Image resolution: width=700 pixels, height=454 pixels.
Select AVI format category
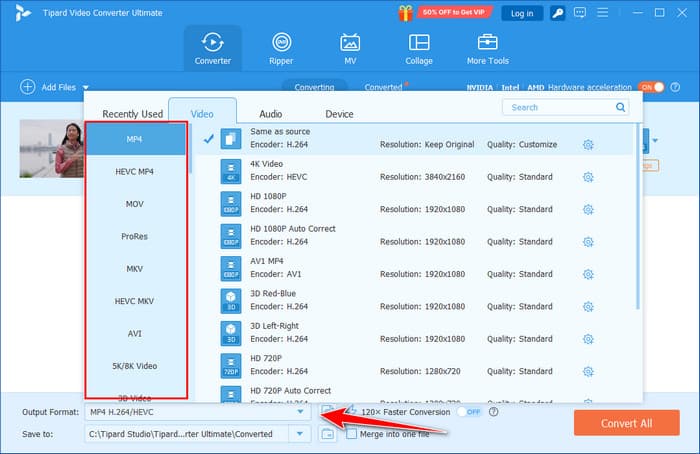click(x=134, y=333)
